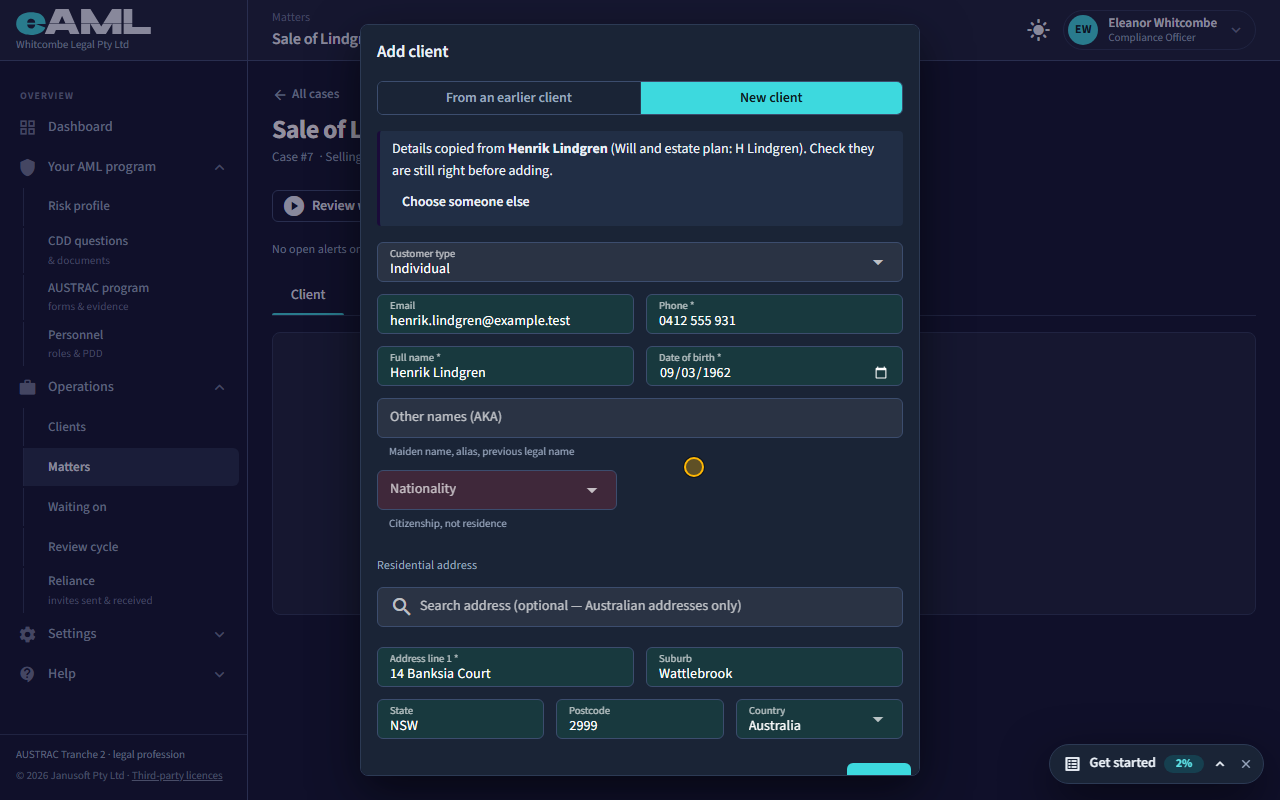Viewport: 1280px width, 800px height.
Task: Select the New client option
Action: pos(771,98)
